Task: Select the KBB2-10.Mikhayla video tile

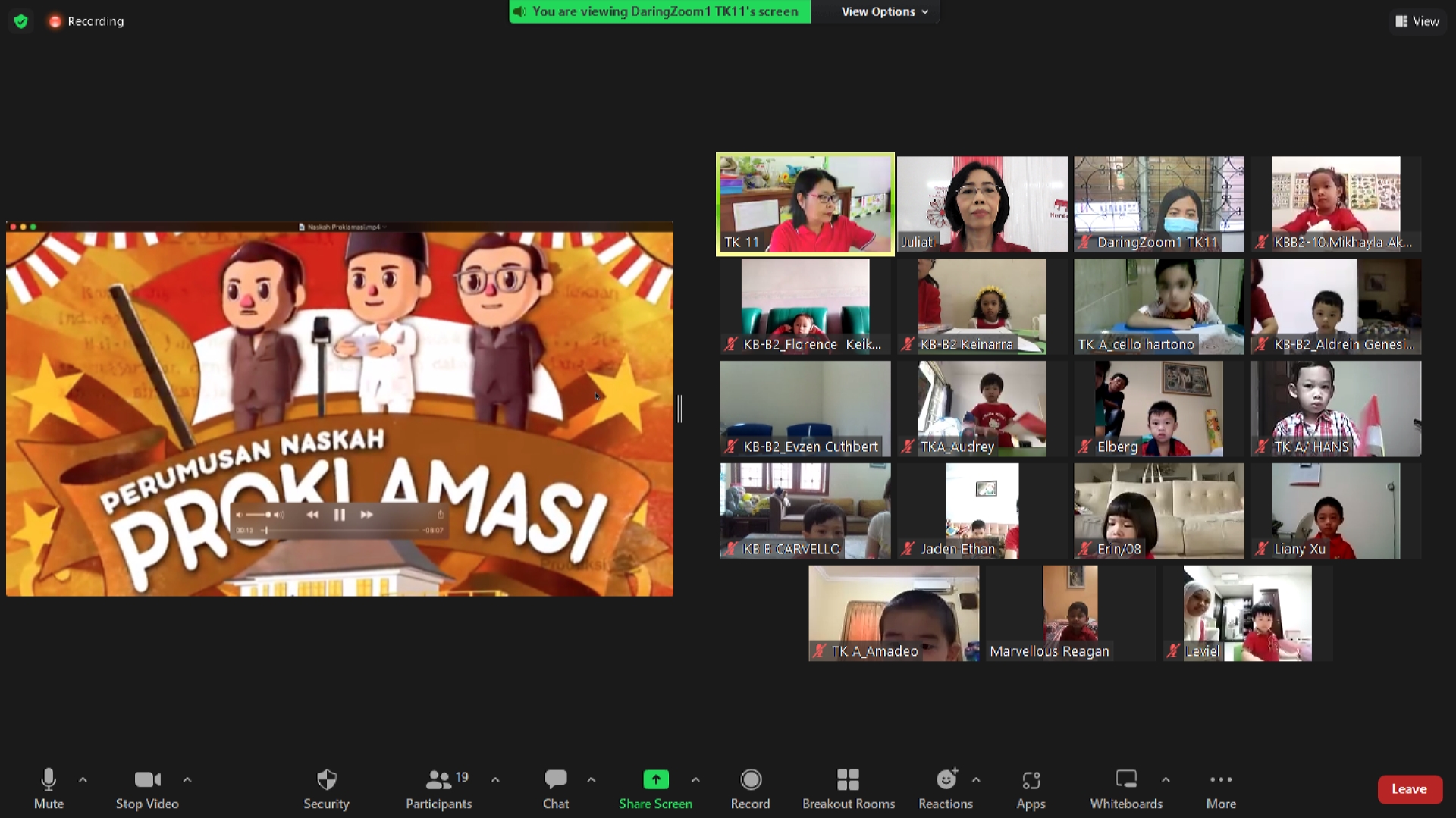Action: tap(1336, 204)
